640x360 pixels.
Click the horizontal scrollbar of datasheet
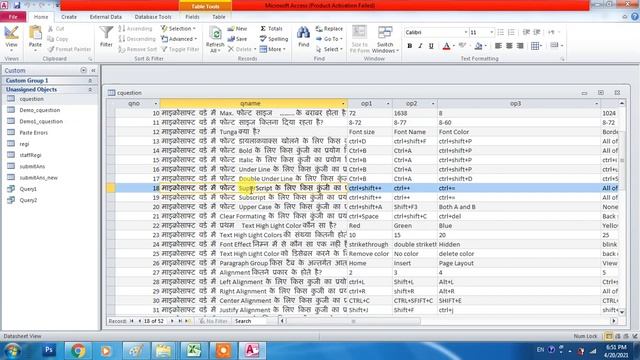tap(353, 321)
